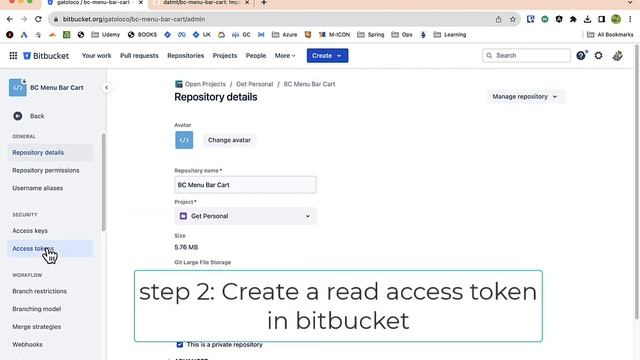640x360 pixels.
Task: Open Access tokens under Security
Action: [50, 249]
